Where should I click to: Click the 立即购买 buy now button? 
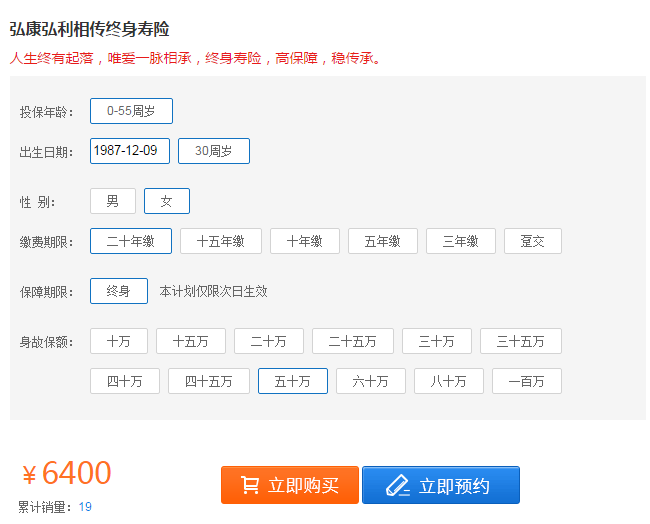(x=290, y=485)
